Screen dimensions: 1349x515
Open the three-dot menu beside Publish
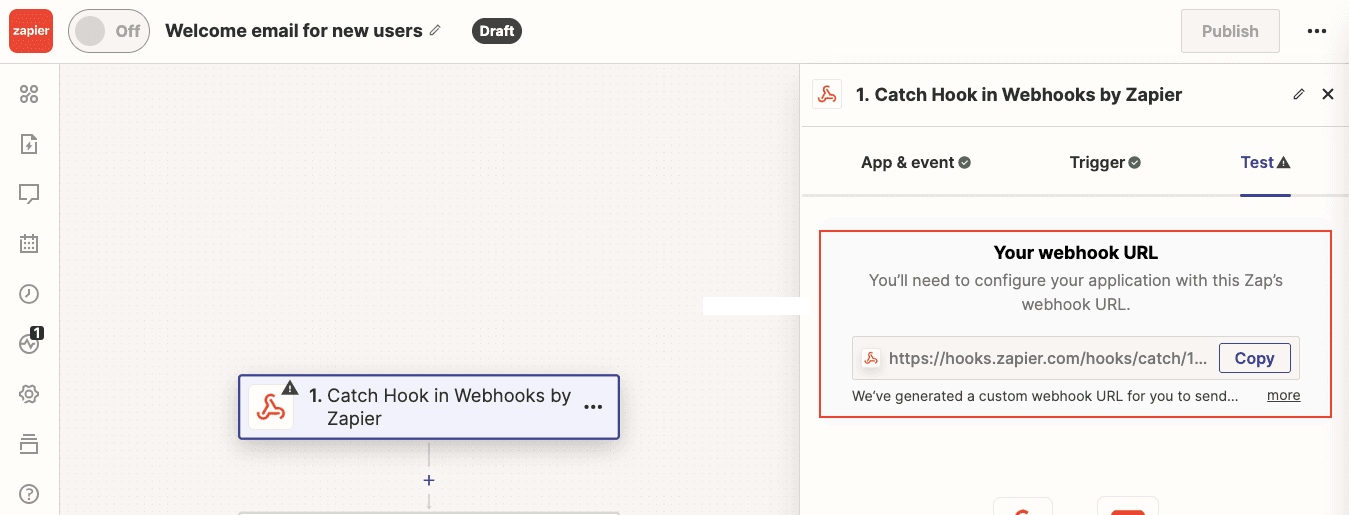[x=1316, y=31]
